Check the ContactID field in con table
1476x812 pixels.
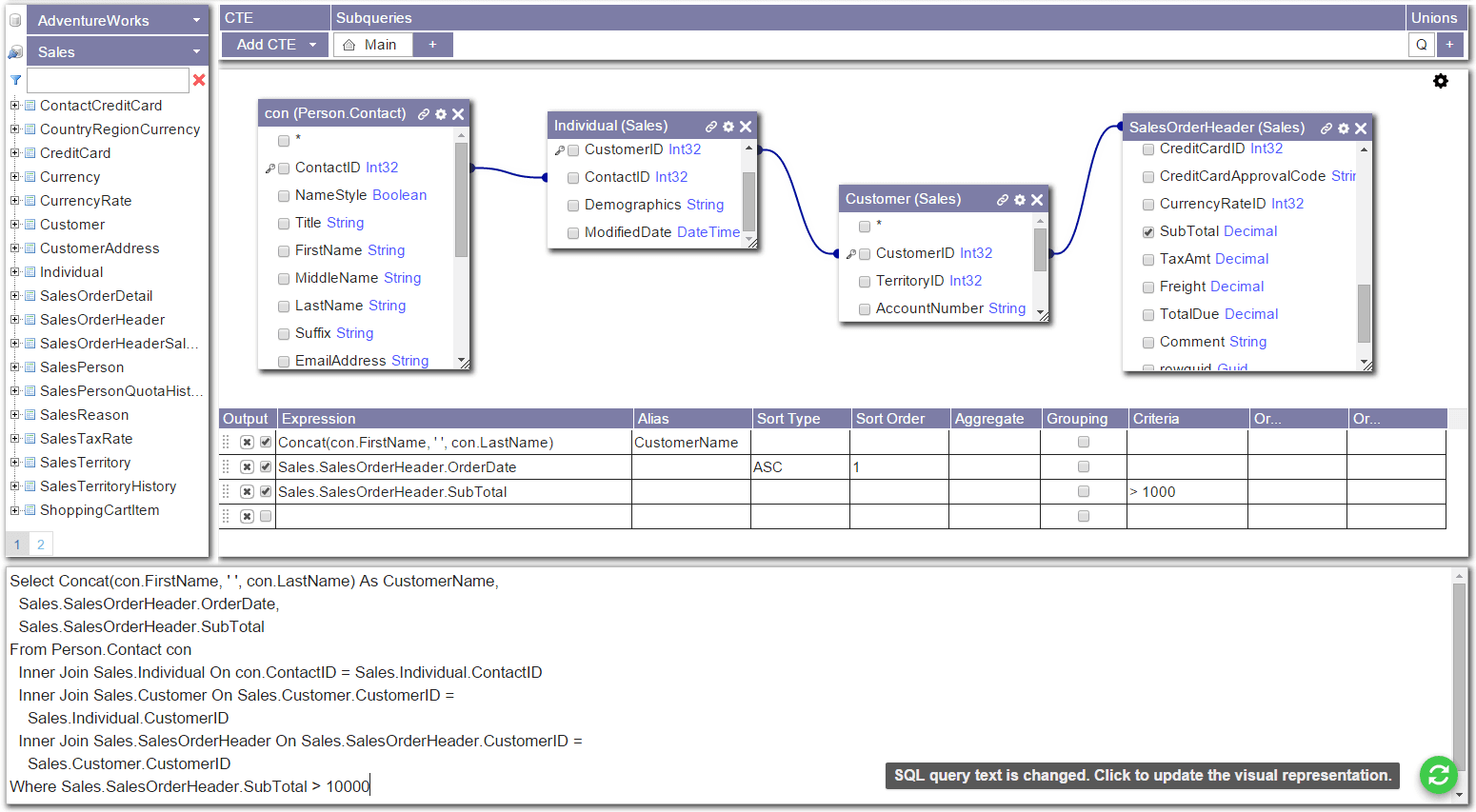click(x=284, y=168)
